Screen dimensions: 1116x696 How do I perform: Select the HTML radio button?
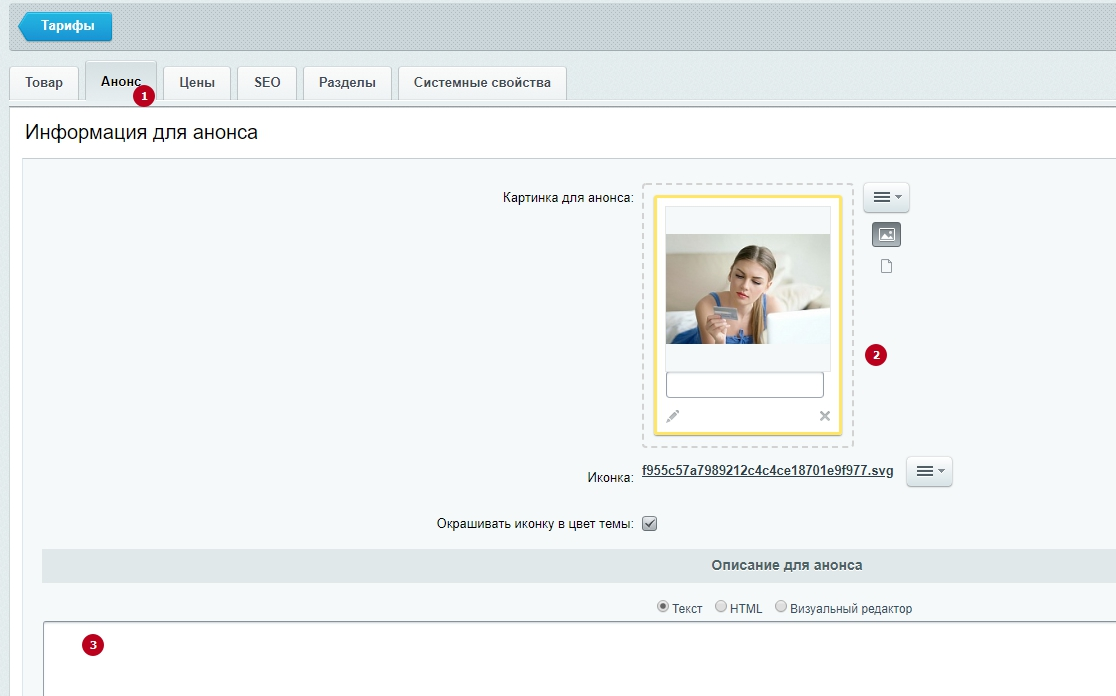[x=721, y=606]
